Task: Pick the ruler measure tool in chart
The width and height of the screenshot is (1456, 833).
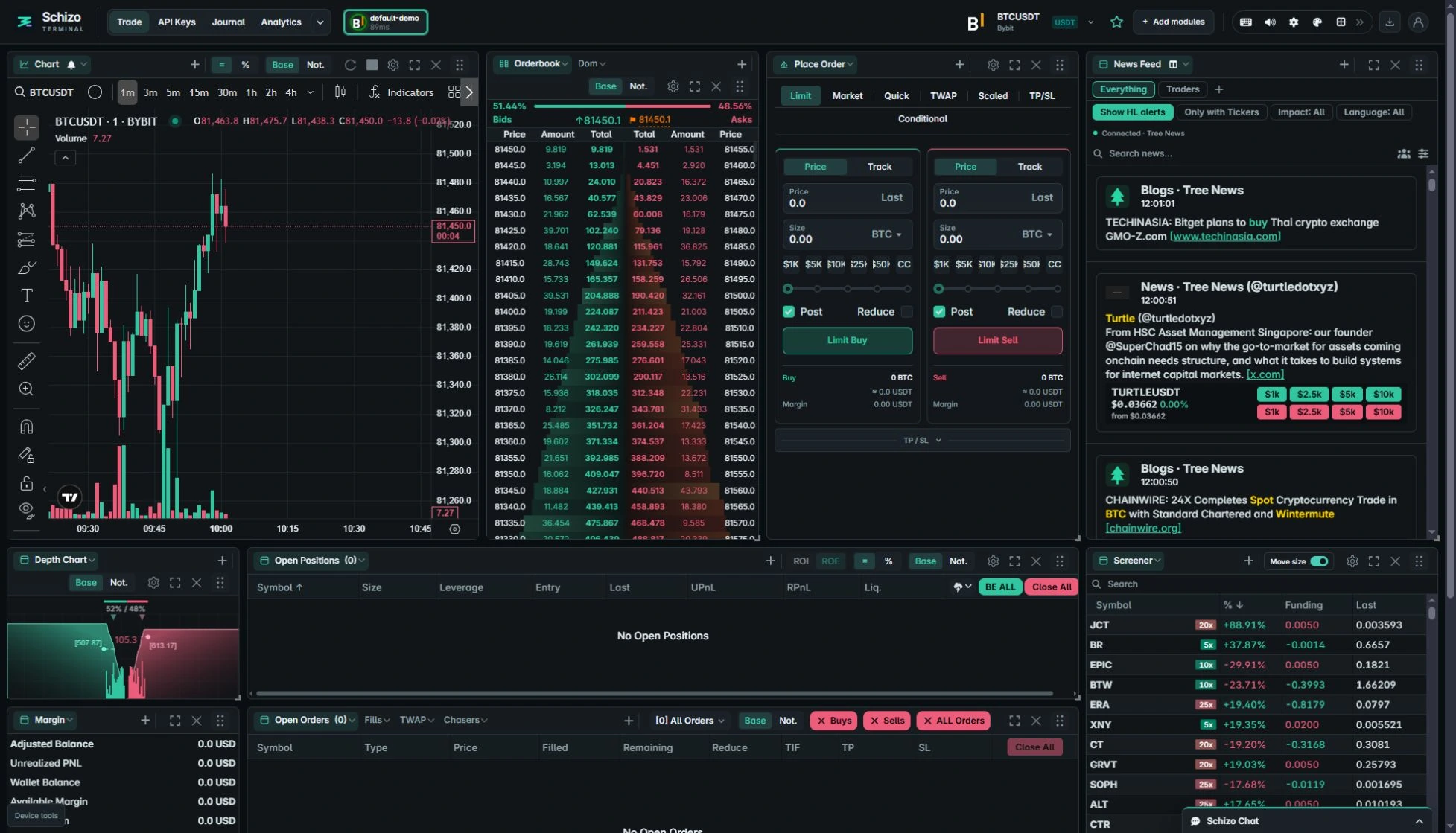Action: (x=27, y=361)
